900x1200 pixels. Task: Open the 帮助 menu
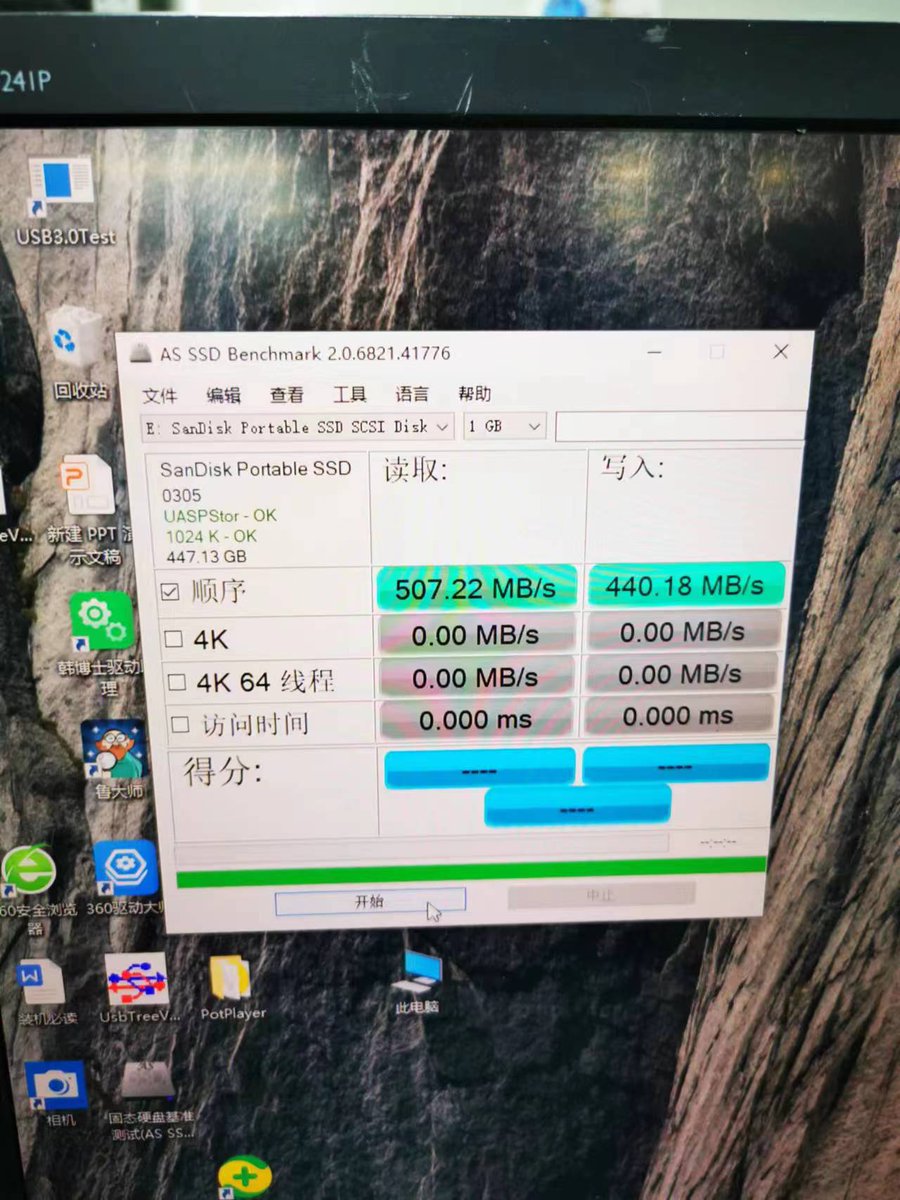coord(475,394)
